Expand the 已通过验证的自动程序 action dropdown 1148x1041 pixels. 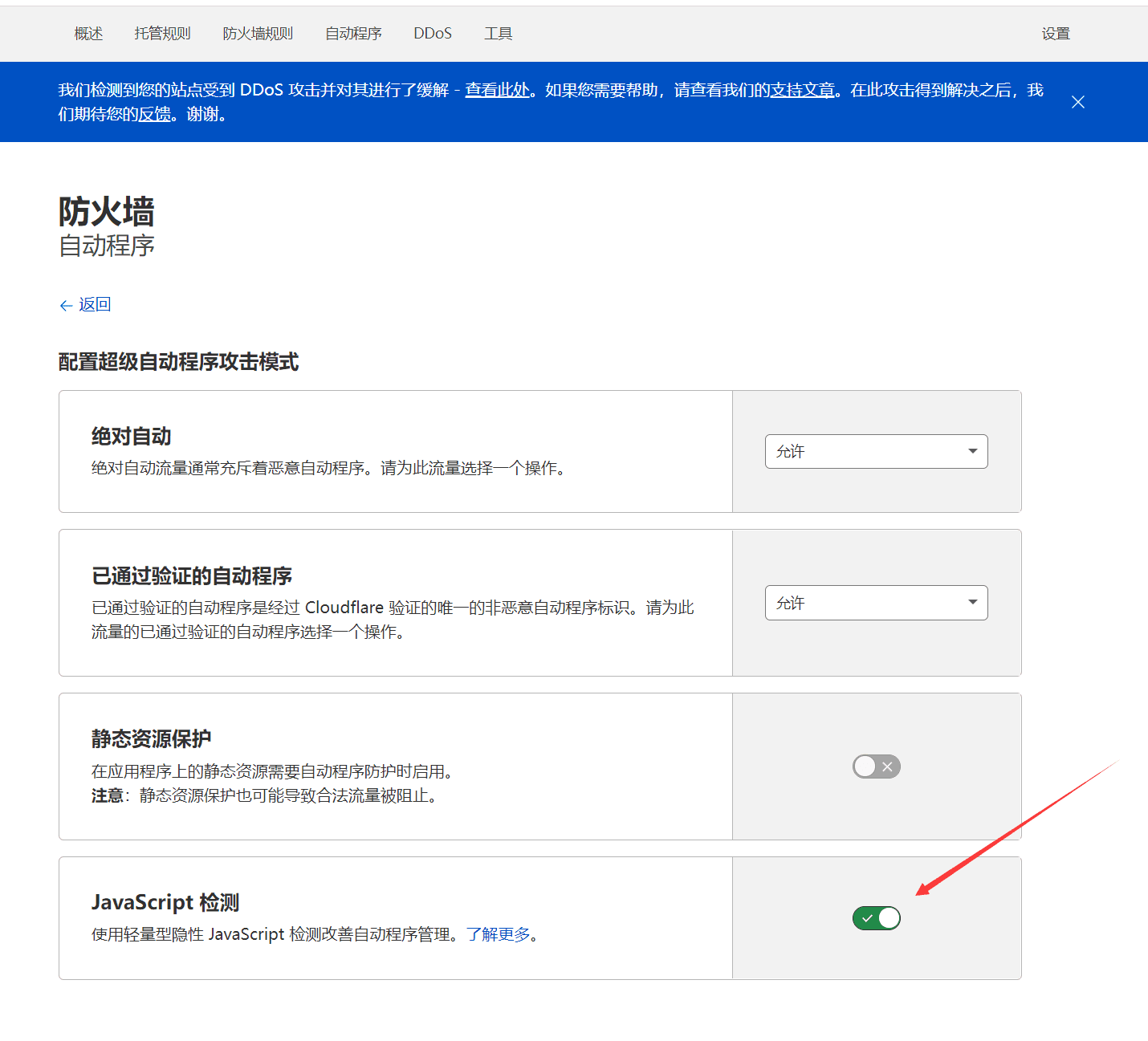coord(876,603)
